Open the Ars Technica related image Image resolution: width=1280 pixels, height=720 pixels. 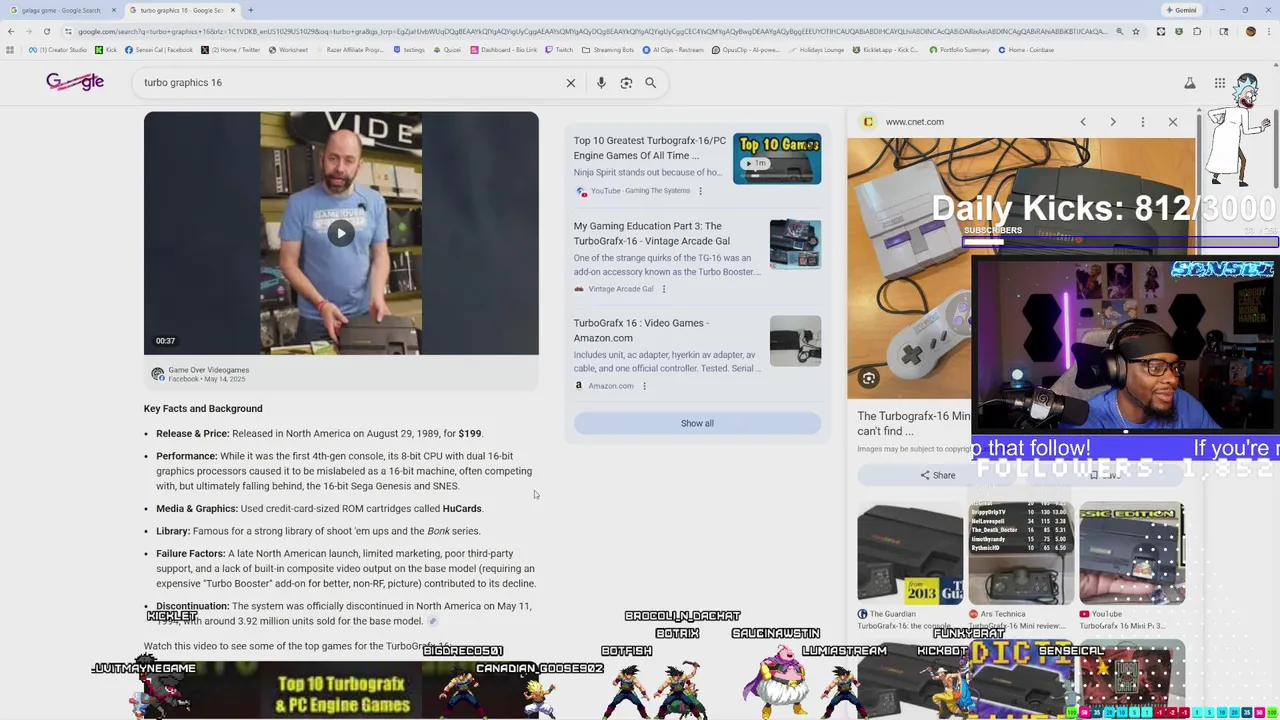click(x=1021, y=555)
